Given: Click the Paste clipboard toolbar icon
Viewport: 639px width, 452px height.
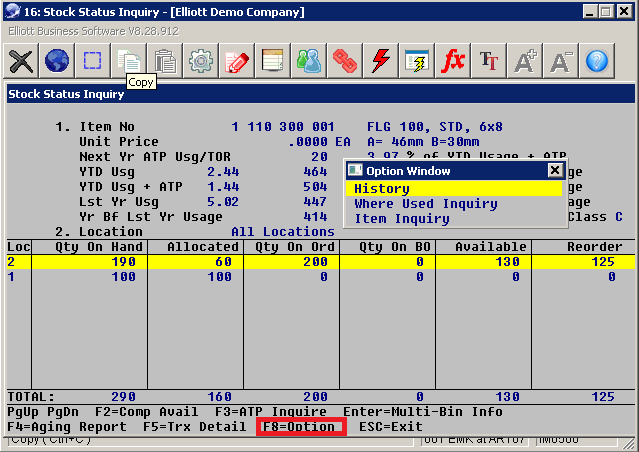Looking at the screenshot, I should click(x=164, y=61).
